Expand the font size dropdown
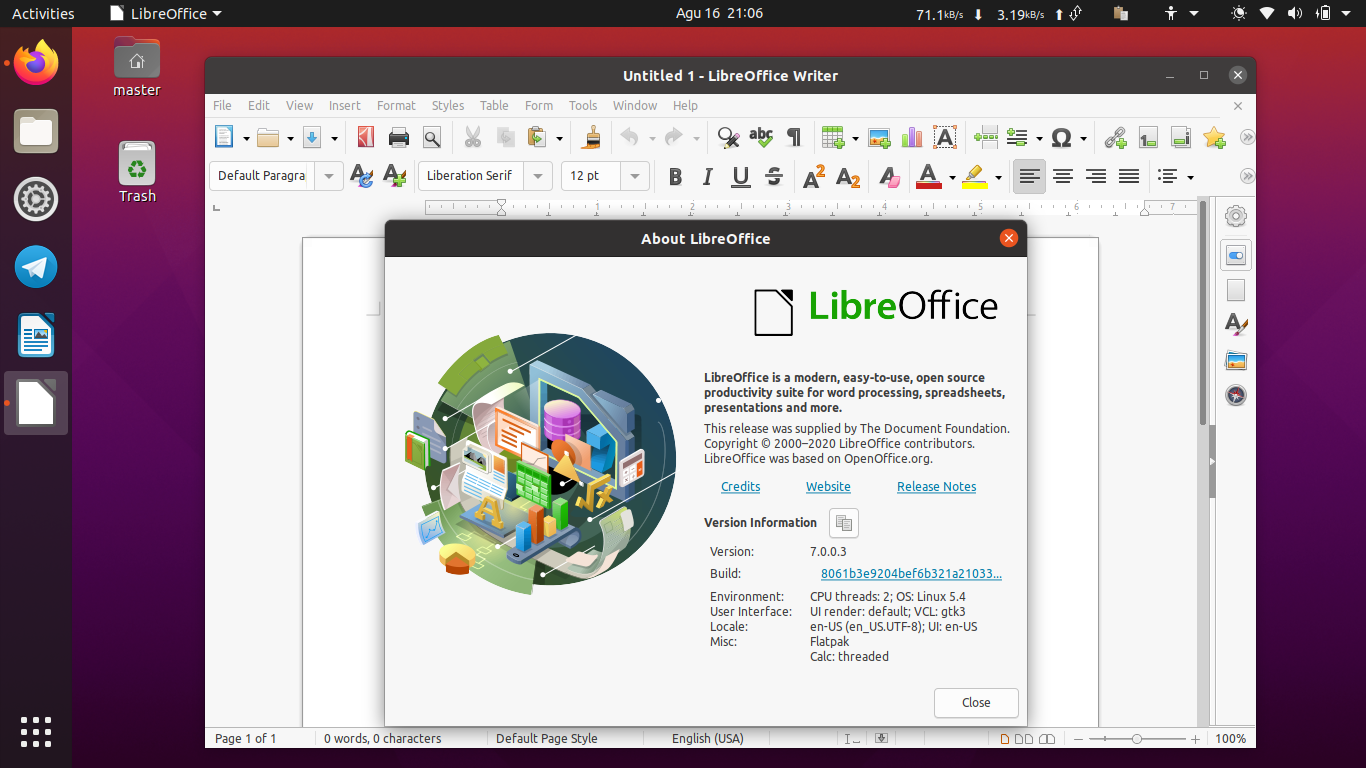Viewport: 1366px width, 768px height. 634,176
